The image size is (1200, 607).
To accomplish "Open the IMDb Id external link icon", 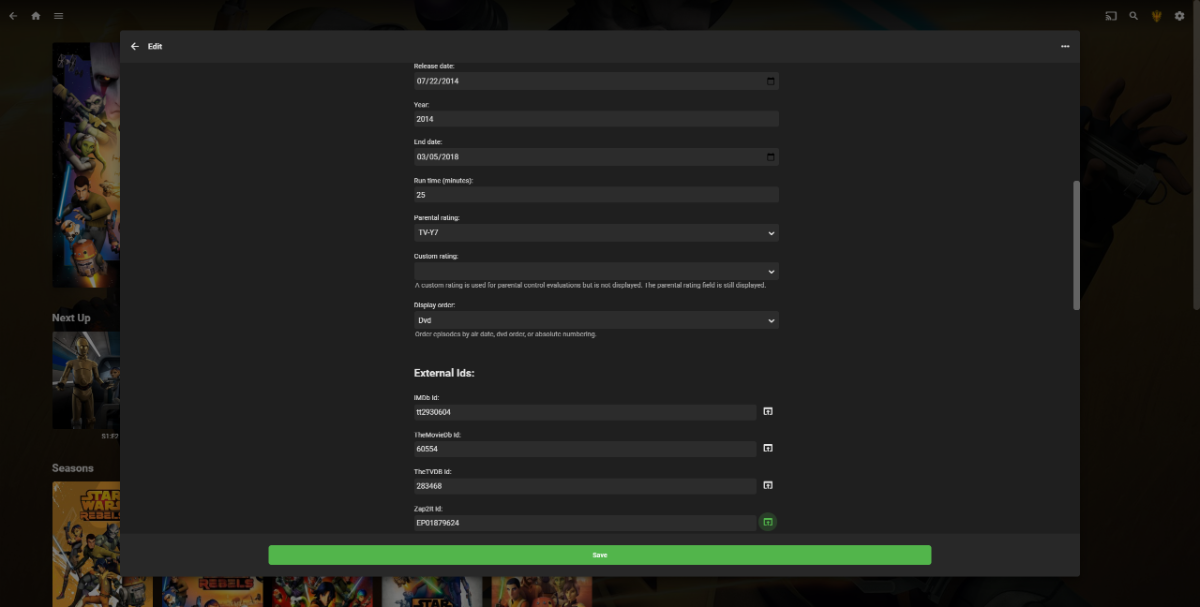I will tap(768, 411).
